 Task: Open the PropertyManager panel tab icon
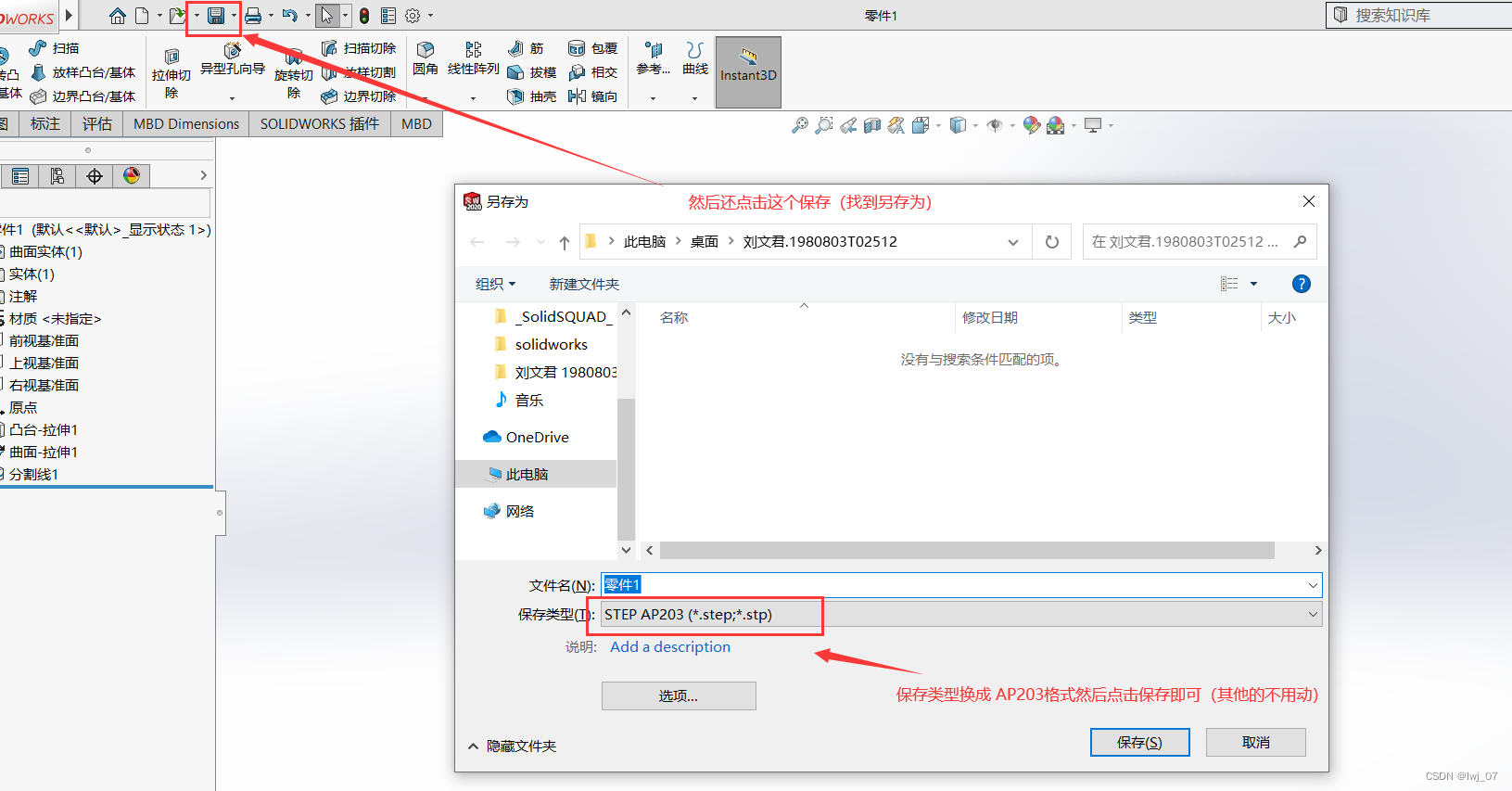tap(20, 176)
